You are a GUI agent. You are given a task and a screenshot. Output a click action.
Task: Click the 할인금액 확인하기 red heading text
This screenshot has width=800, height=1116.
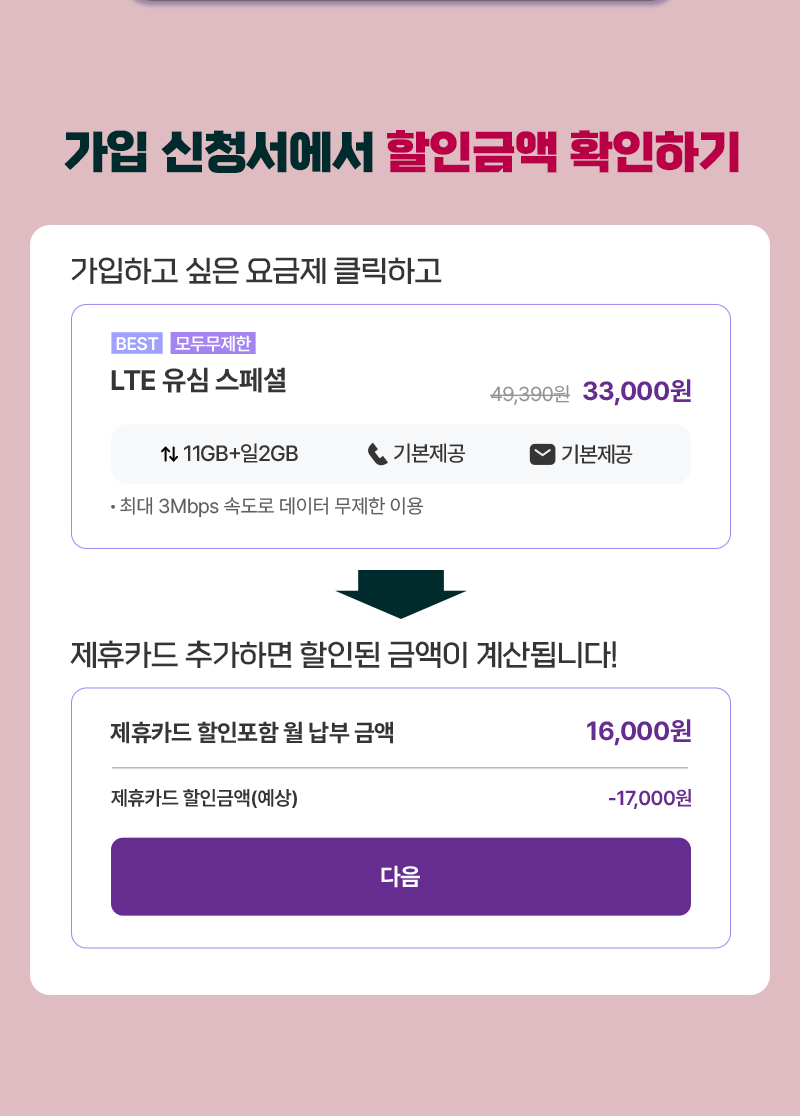[x=563, y=152]
